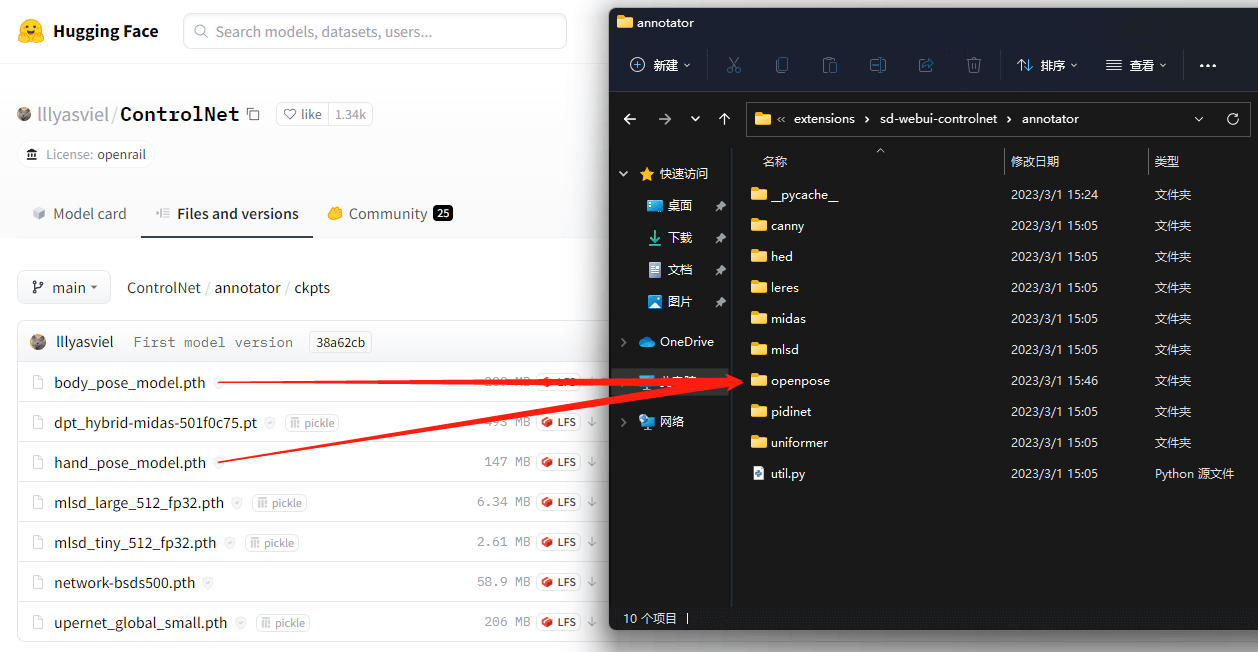Open the 新建 dropdown in Explorer

point(660,65)
